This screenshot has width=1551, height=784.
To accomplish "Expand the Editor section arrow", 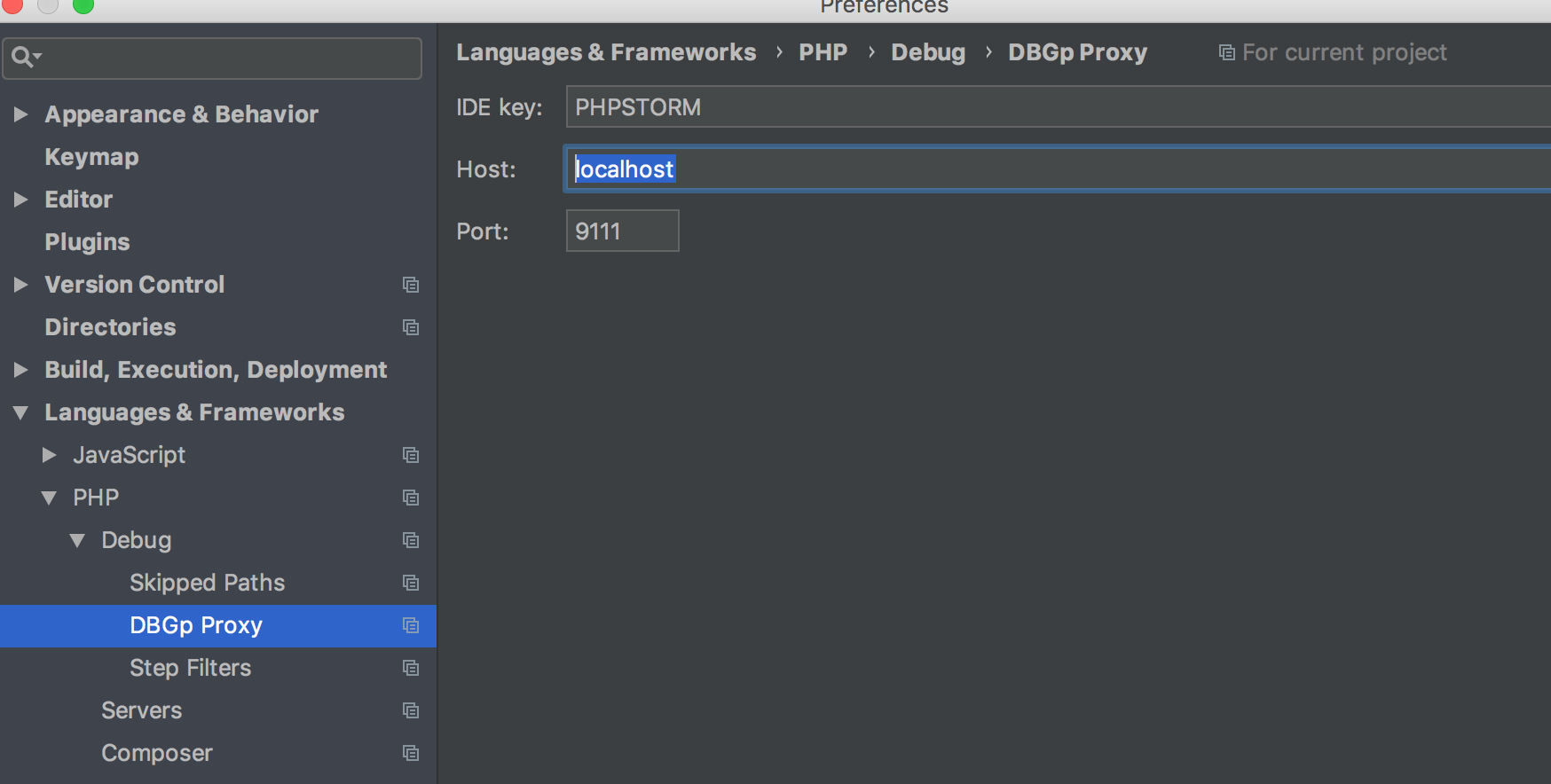I will click(x=20, y=200).
